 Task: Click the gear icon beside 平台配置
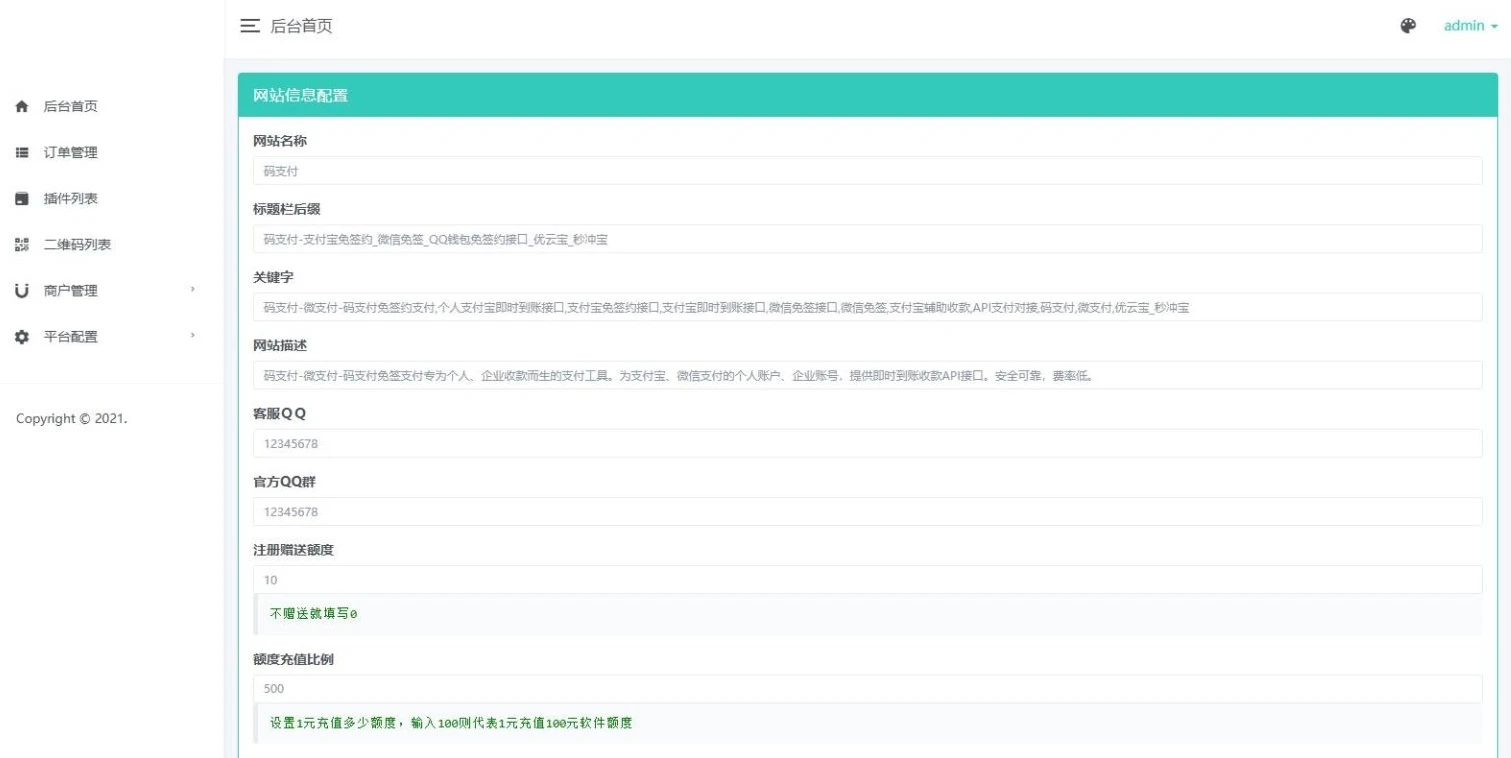tap(22, 337)
